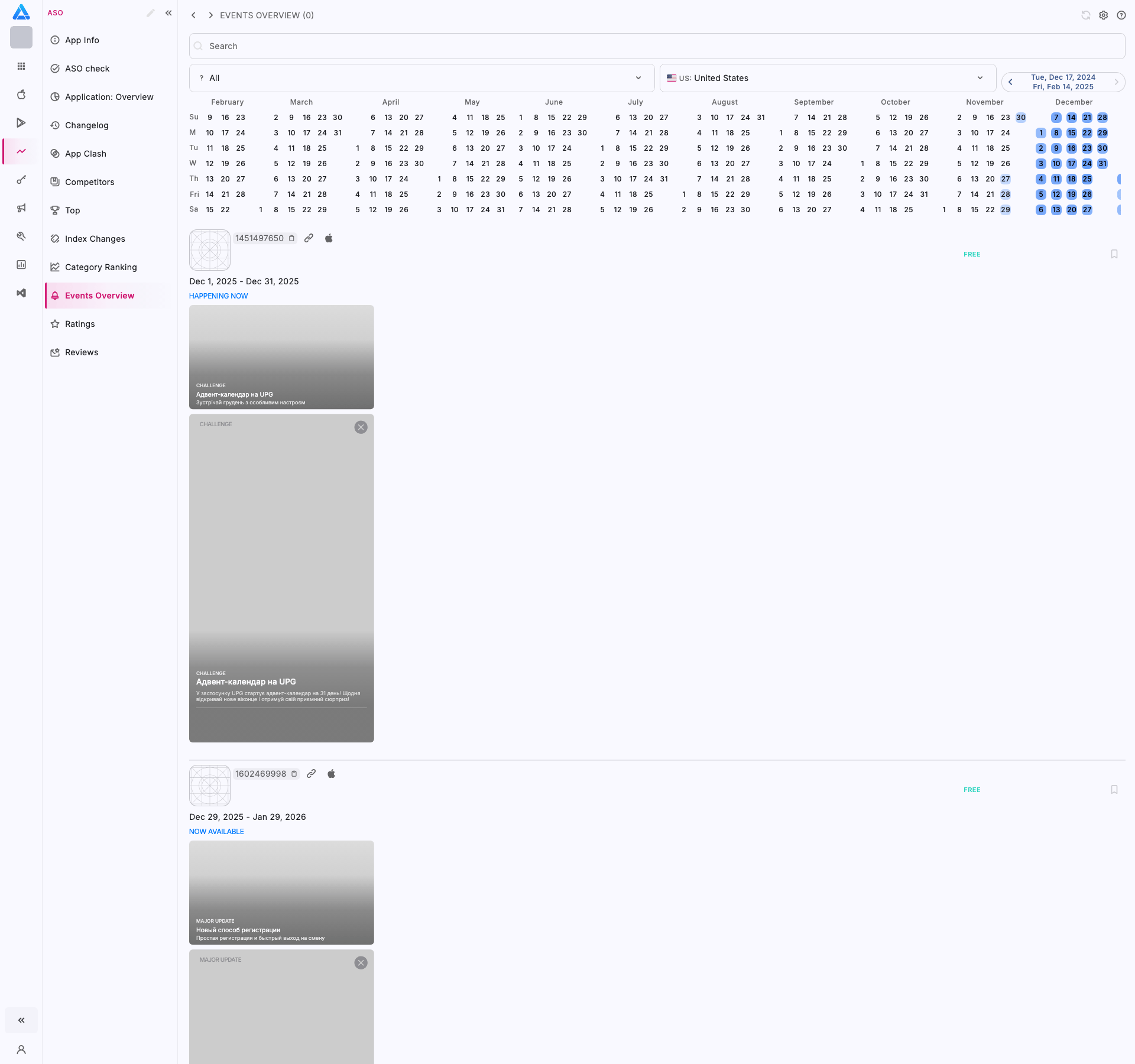
Task: Copy the app ID 1451497650
Action: coord(291,238)
